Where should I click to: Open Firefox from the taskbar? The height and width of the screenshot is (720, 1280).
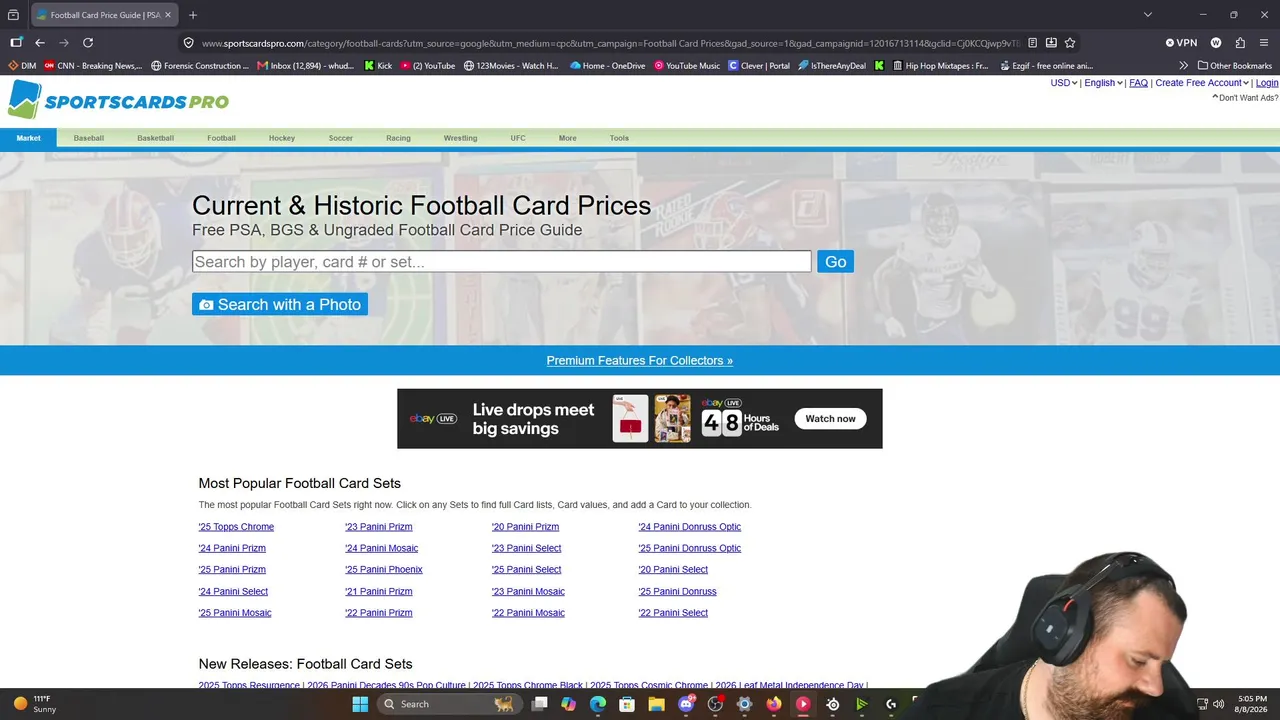point(773,704)
